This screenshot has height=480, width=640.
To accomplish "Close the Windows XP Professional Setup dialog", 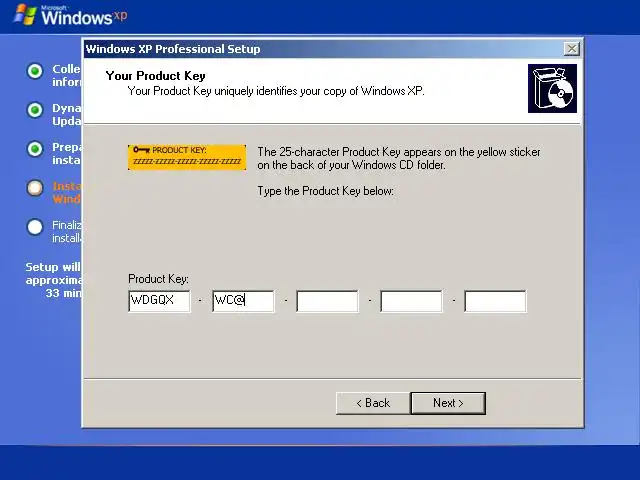I will tap(572, 49).
